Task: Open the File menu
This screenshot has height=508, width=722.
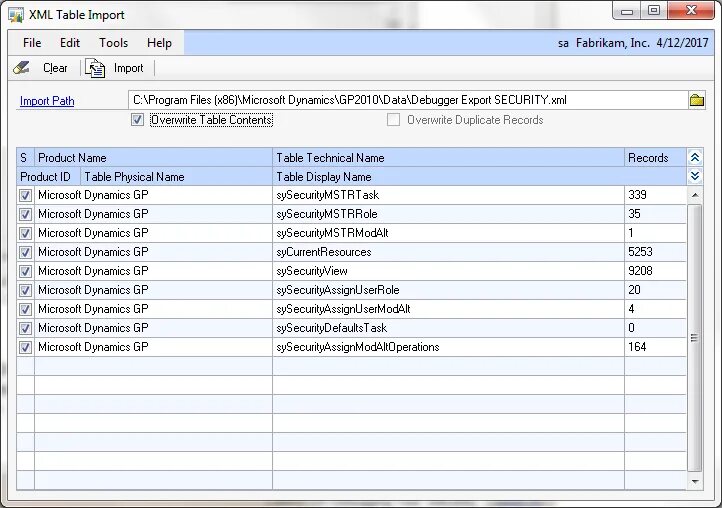Action: pos(32,43)
